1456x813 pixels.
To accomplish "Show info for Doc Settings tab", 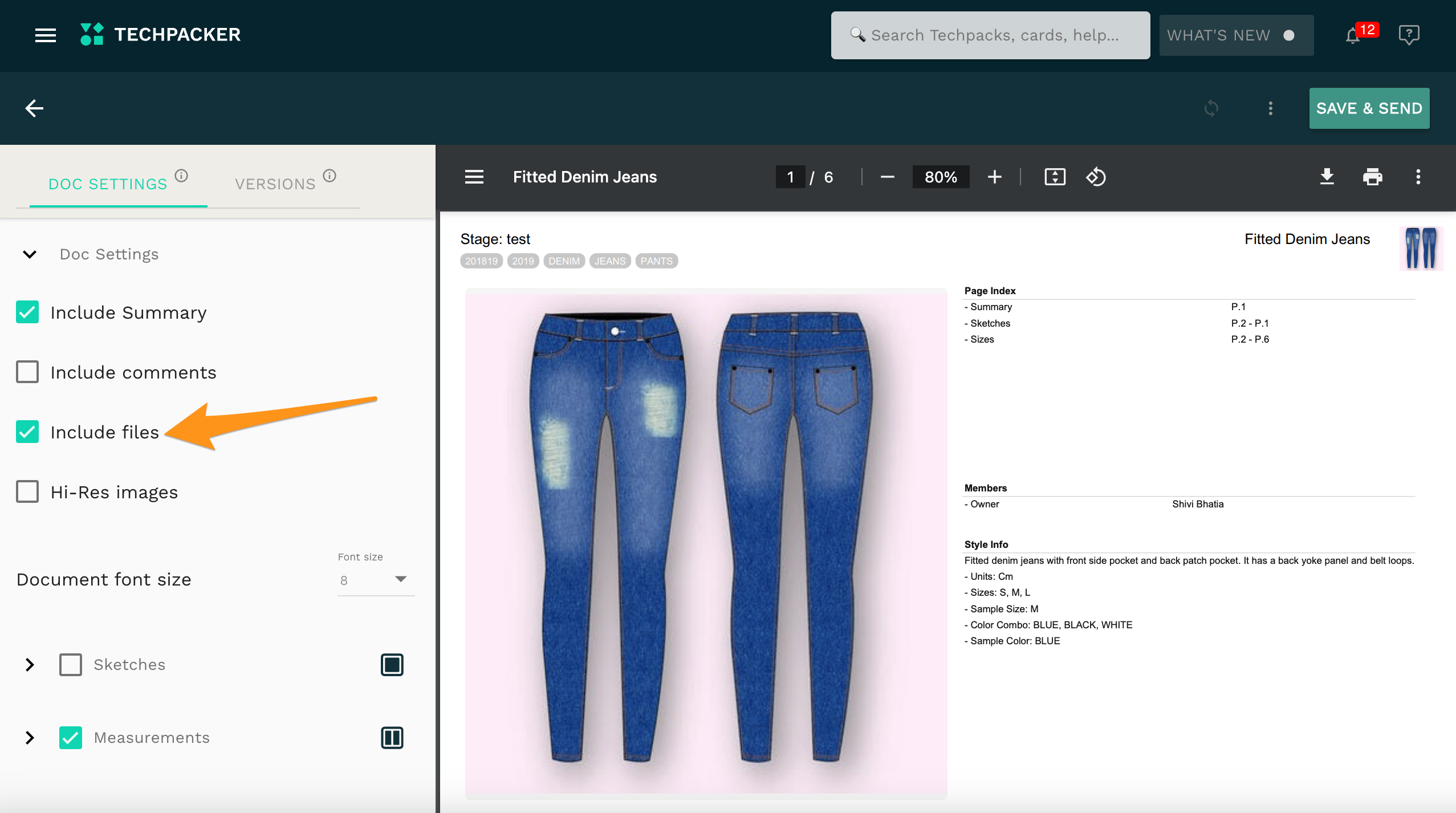I will tap(181, 176).
